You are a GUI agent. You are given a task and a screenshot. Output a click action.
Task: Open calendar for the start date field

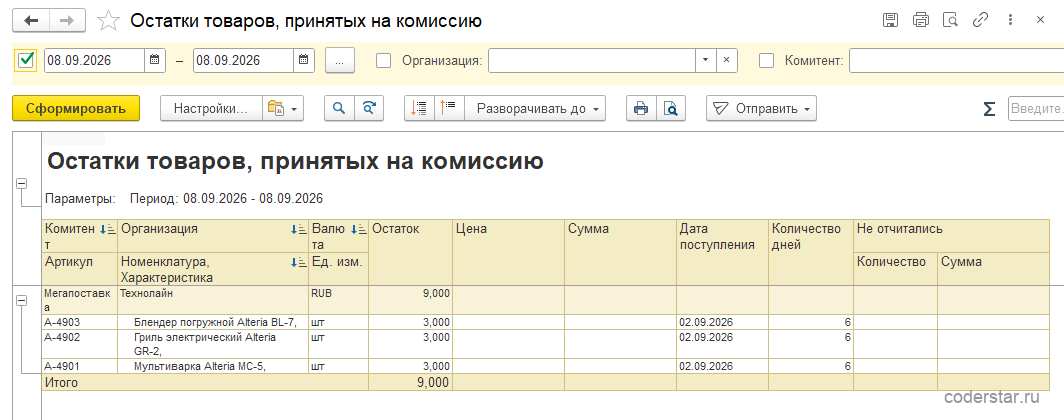(x=155, y=60)
